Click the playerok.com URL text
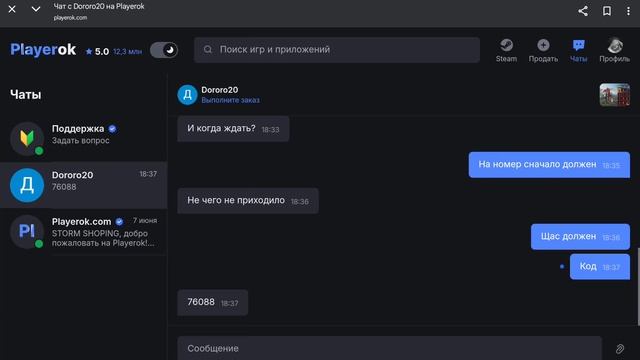This screenshot has width=640, height=360. point(70,18)
